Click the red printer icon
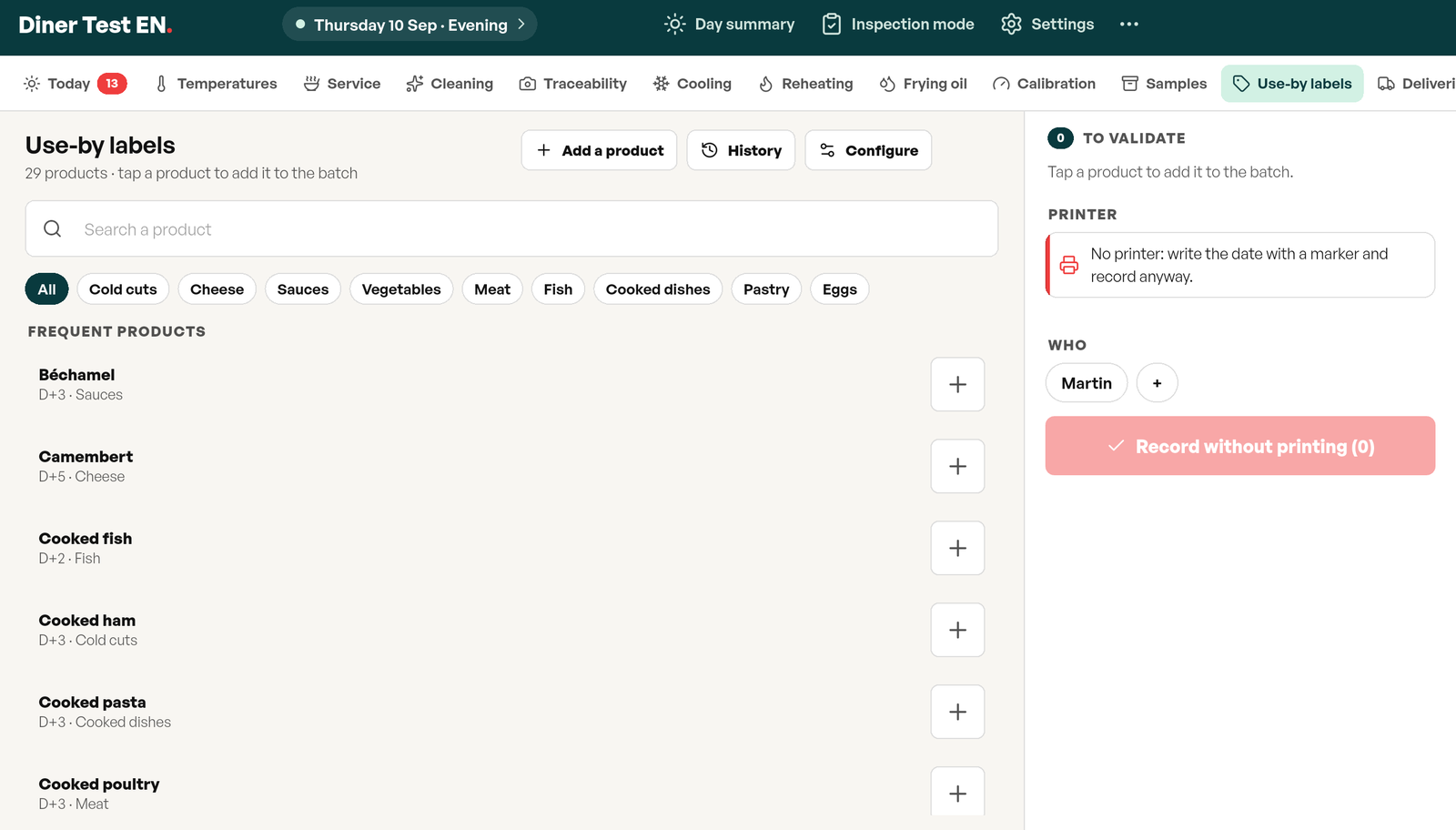The height and width of the screenshot is (830, 1456). pos(1069,265)
